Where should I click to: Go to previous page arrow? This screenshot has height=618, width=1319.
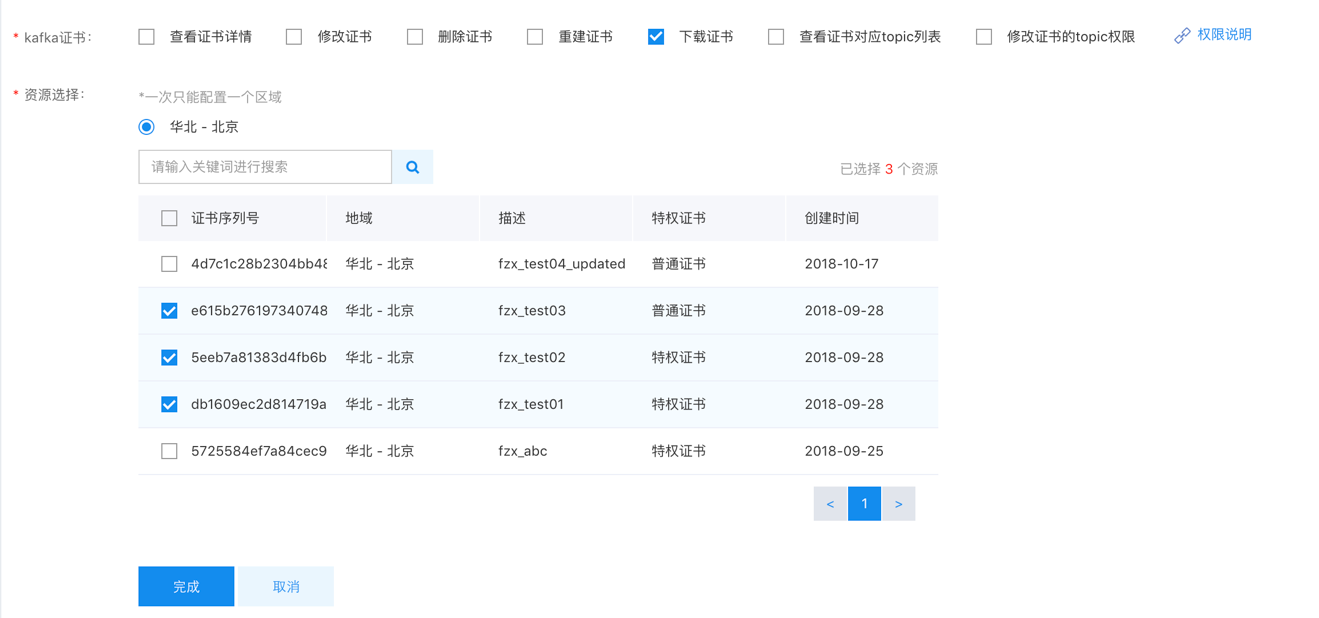[830, 504]
